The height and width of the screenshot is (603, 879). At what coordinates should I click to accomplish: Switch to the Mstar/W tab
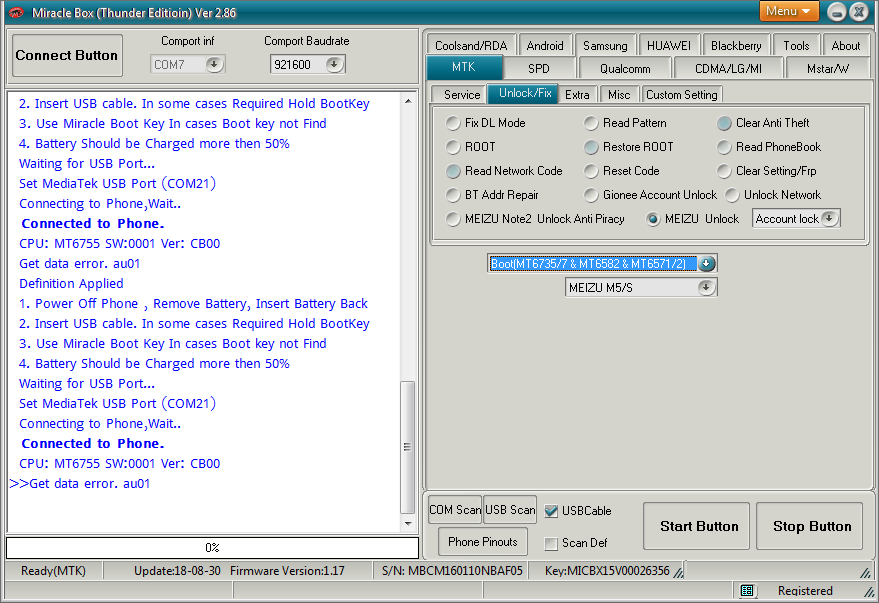coord(828,68)
